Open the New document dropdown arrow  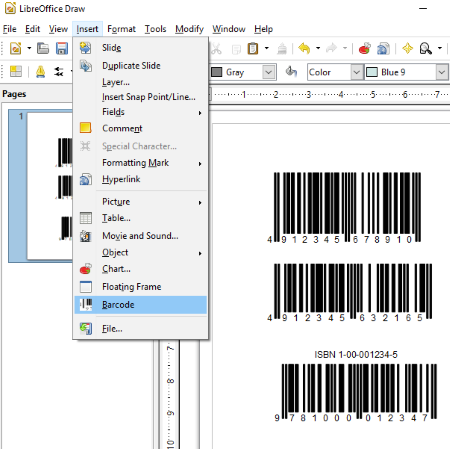tap(29, 49)
